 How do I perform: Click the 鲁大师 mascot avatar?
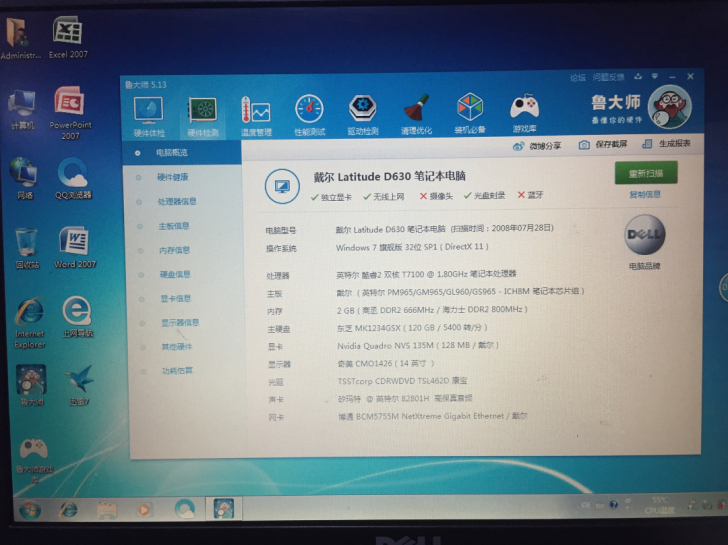(x=670, y=107)
